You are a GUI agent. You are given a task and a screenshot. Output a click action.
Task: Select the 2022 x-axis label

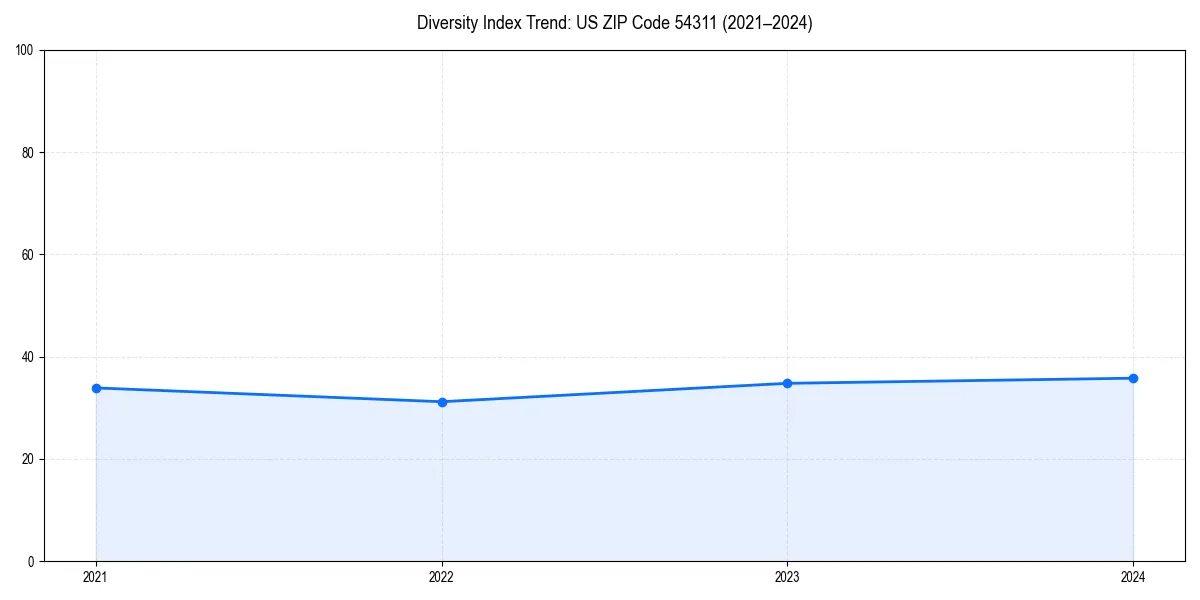point(442,576)
